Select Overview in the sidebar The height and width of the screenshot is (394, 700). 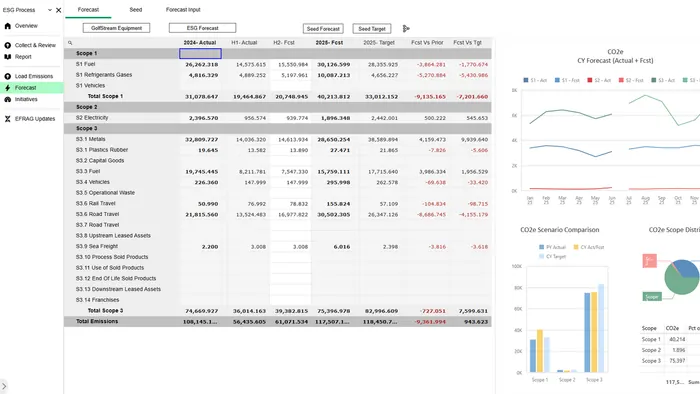click(26, 26)
